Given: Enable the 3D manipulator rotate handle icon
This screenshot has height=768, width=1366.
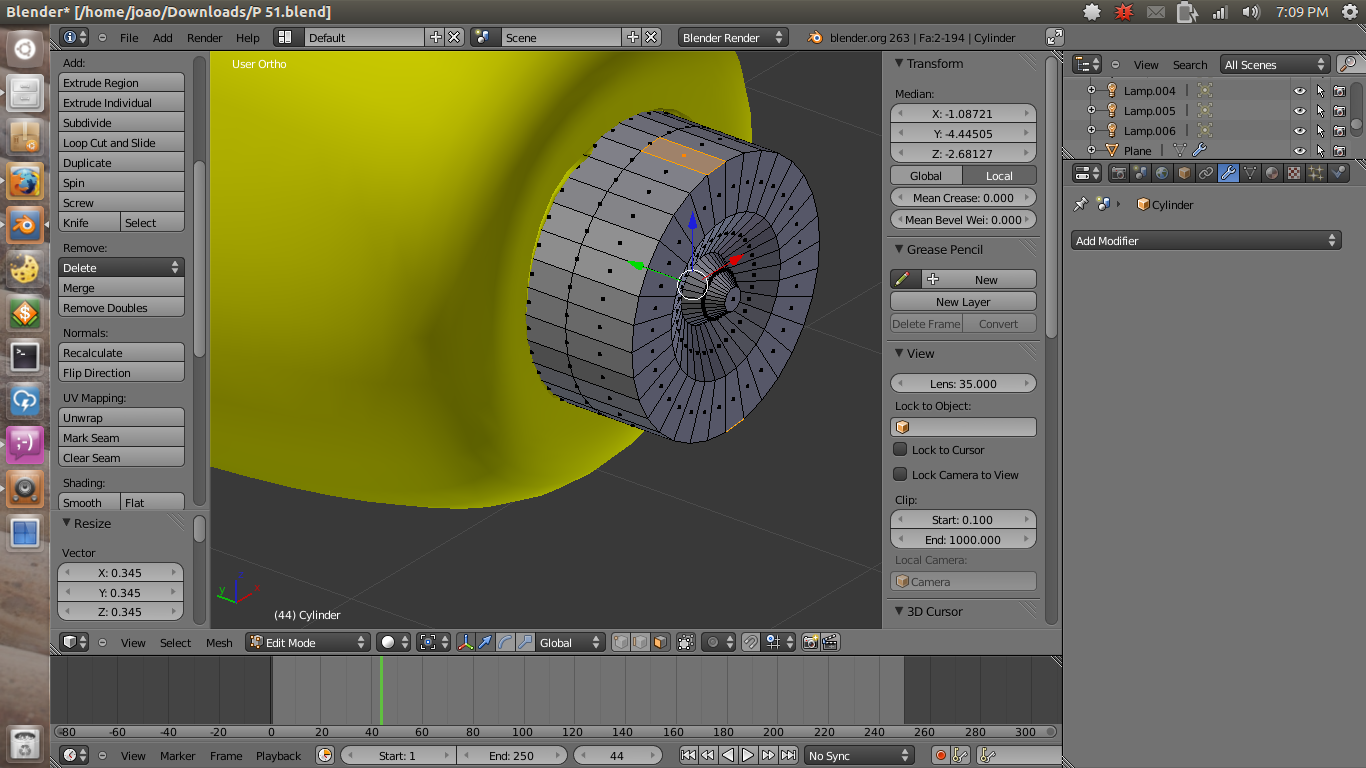Looking at the screenshot, I should [x=504, y=642].
